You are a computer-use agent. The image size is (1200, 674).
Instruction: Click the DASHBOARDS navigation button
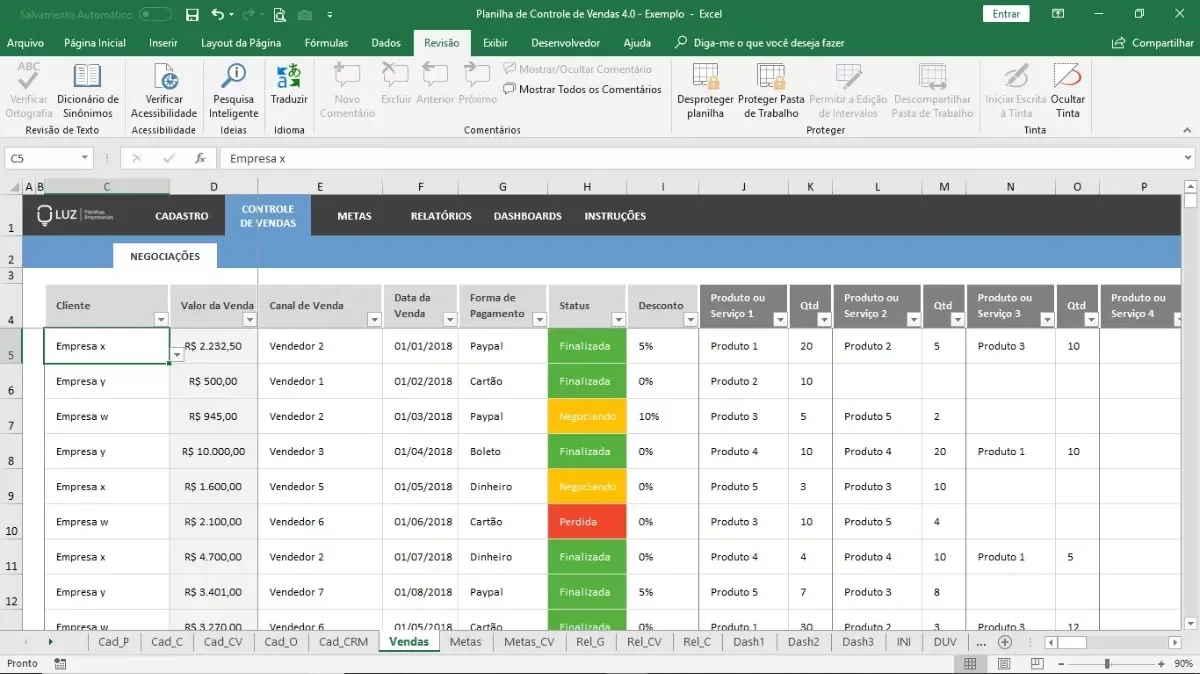[528, 216]
